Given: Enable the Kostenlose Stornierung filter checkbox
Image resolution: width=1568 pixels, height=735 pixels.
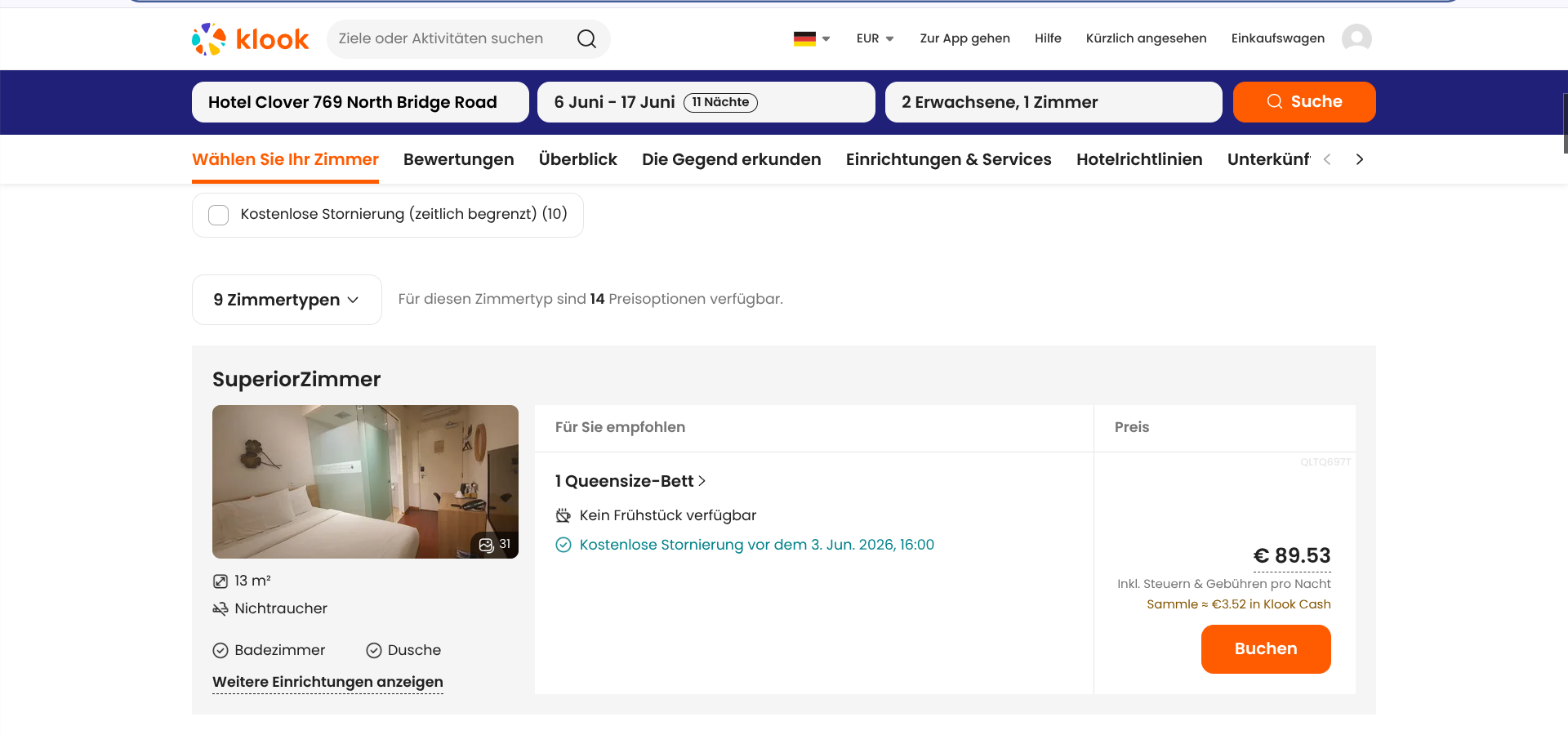Looking at the screenshot, I should tap(219, 215).
